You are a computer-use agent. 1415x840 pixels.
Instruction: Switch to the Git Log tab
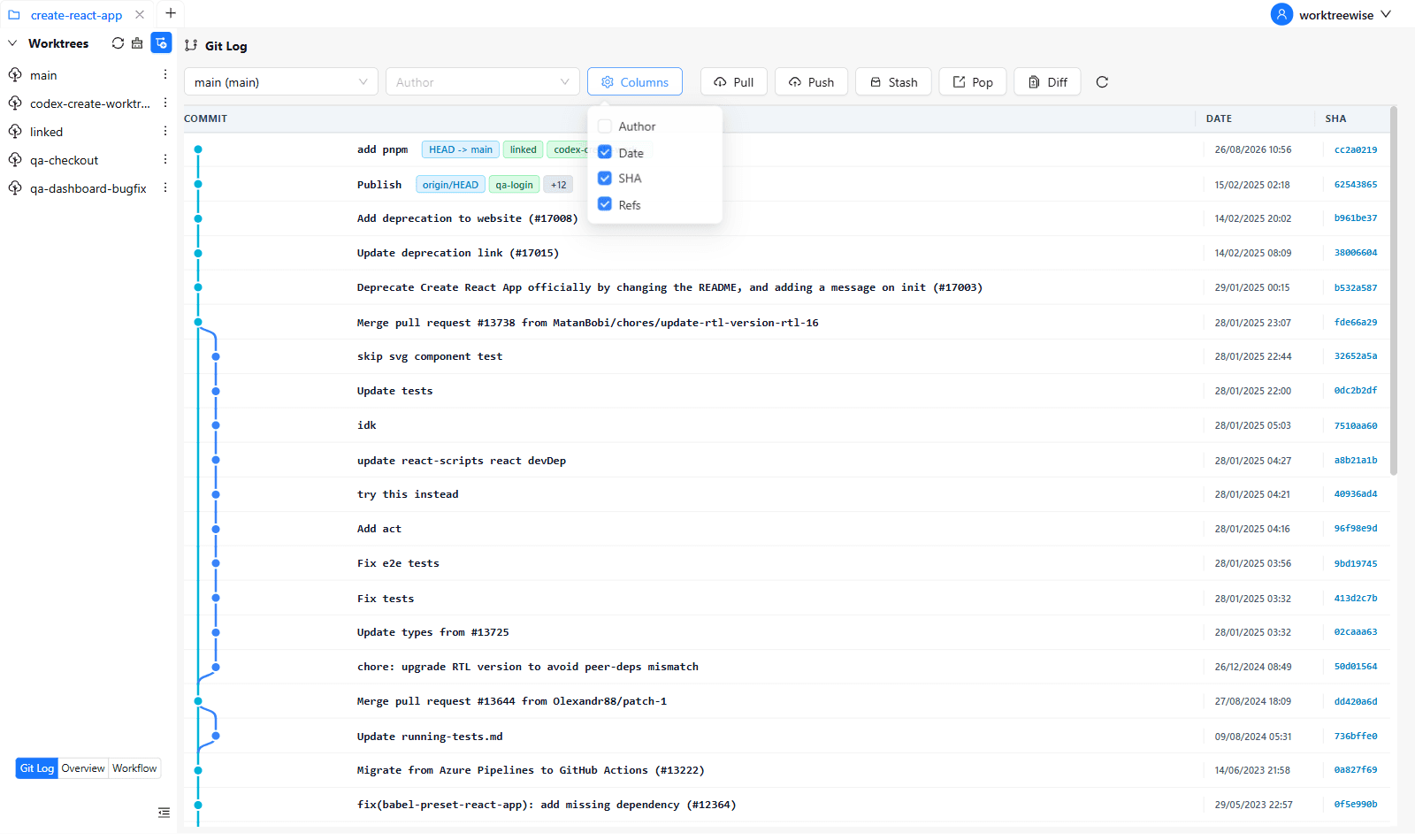37,768
